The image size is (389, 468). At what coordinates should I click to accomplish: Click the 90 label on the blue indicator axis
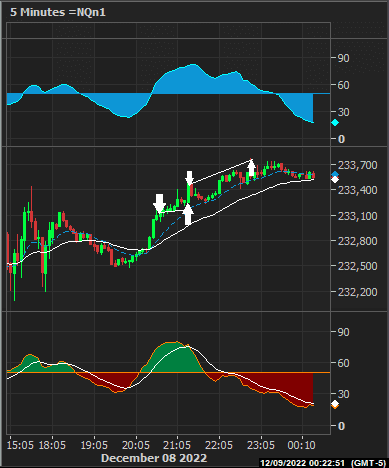[344, 58]
